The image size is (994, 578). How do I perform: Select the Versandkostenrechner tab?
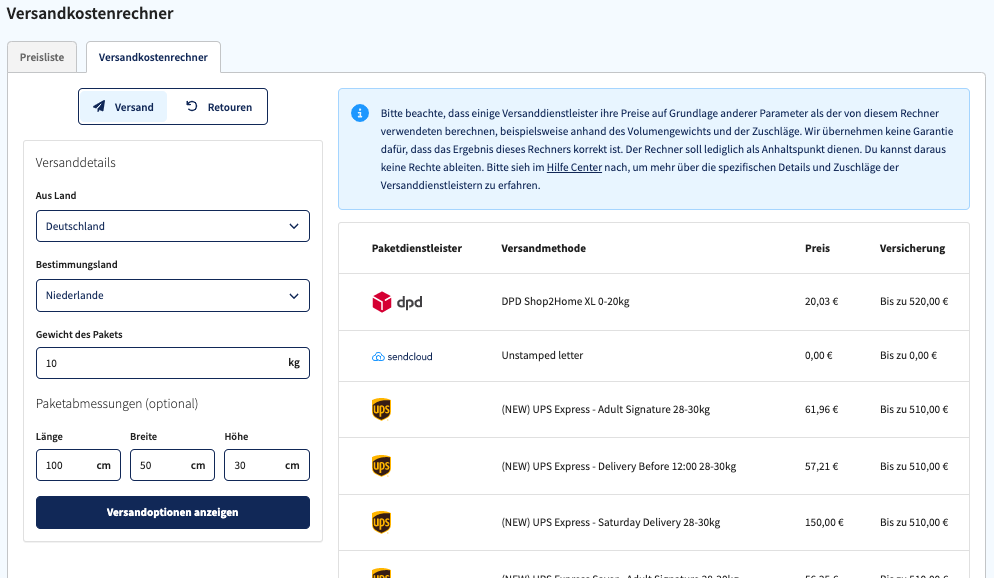coord(153,57)
